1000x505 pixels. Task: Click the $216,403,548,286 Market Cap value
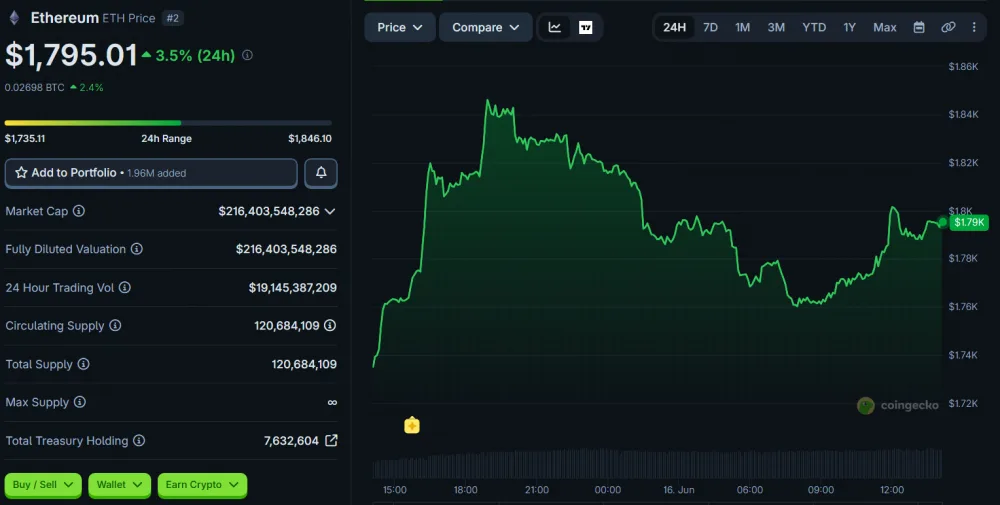(x=269, y=211)
